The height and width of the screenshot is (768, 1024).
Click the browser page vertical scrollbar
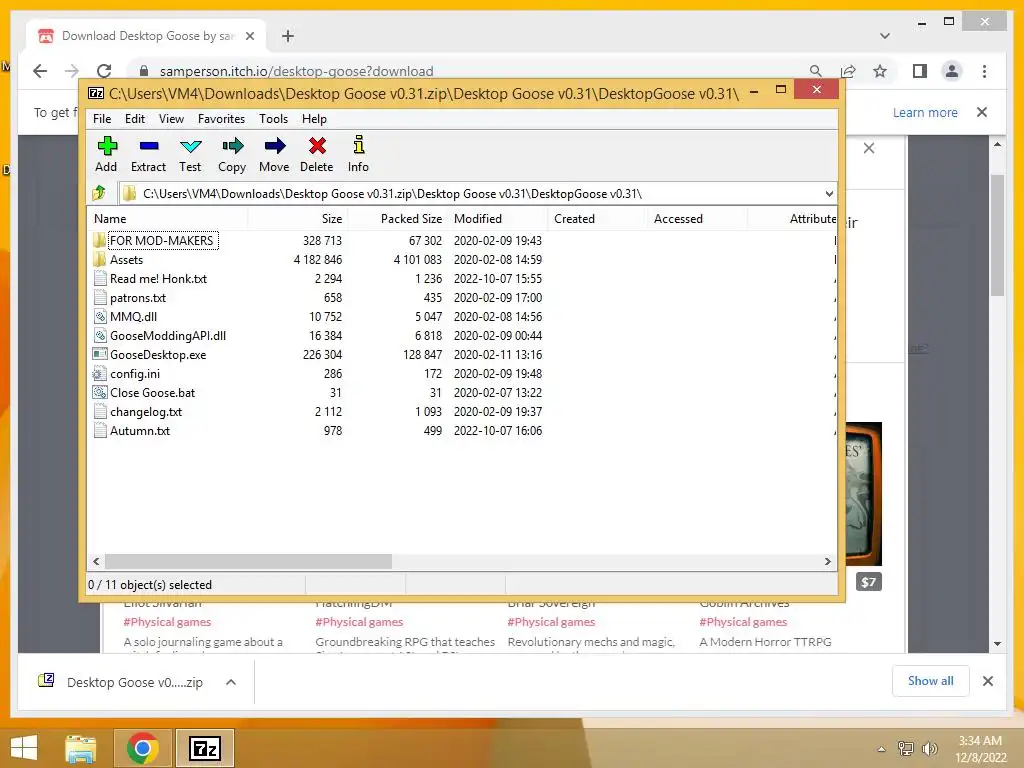[x=997, y=235]
